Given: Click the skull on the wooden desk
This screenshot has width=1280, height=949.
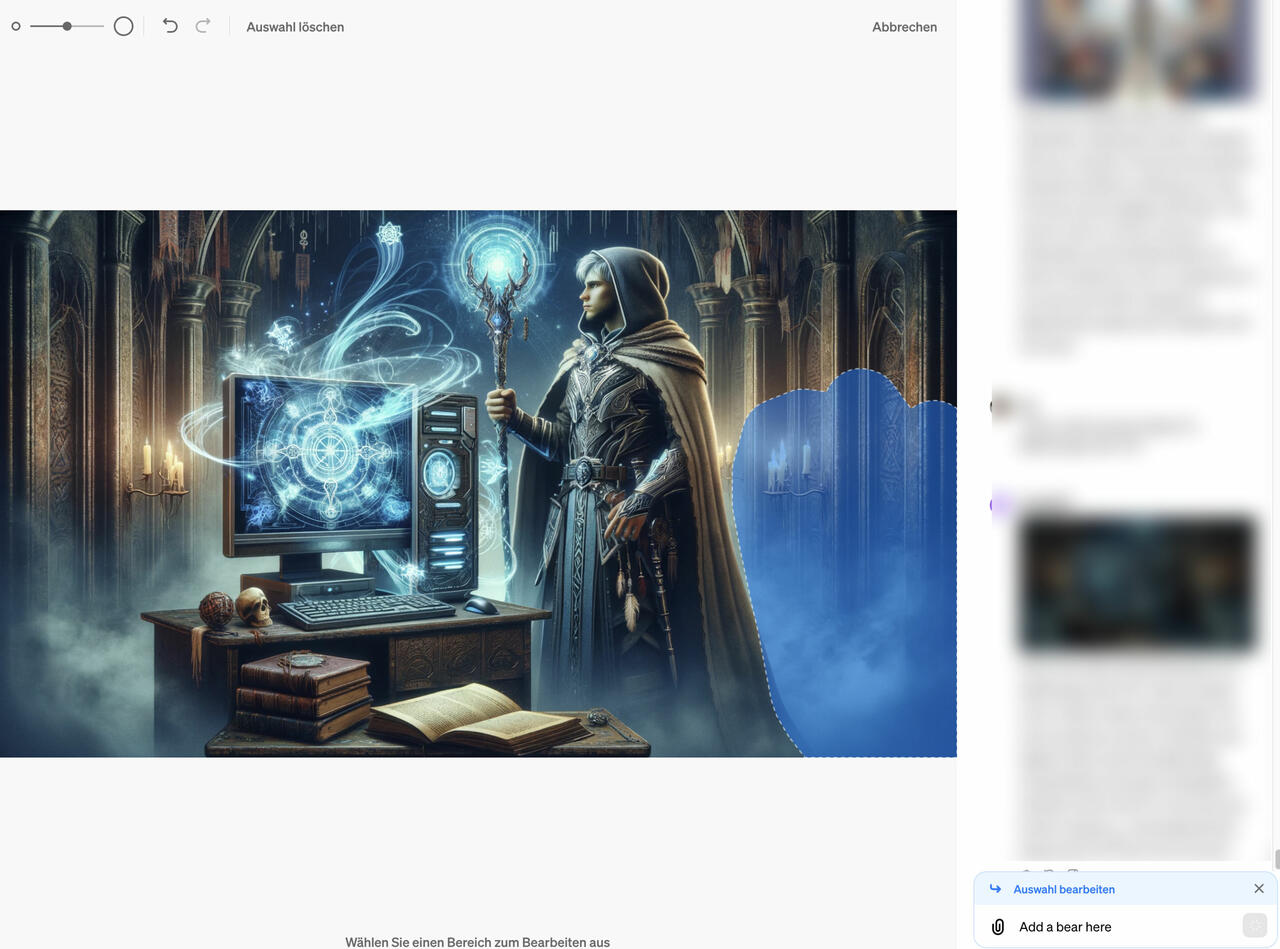Looking at the screenshot, I should coord(253,606).
